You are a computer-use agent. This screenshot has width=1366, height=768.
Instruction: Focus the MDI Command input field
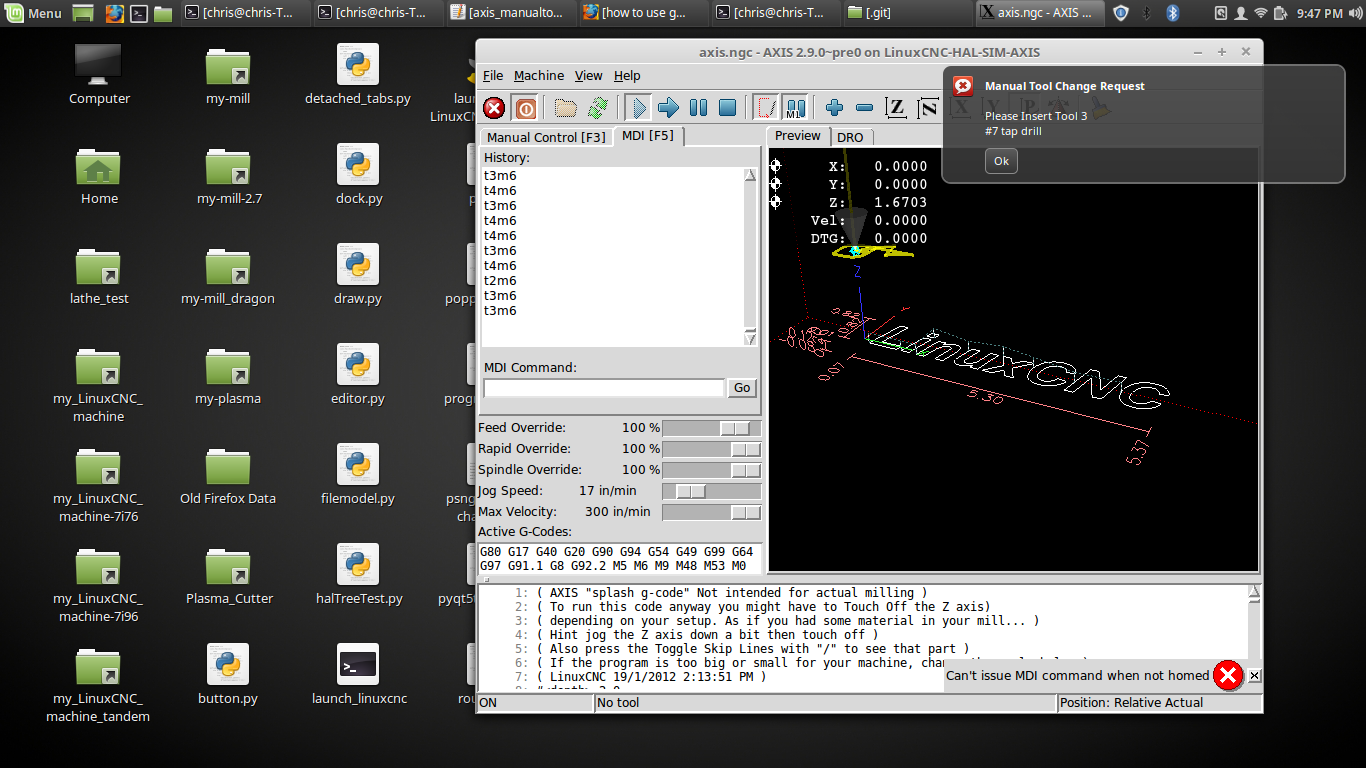pyautogui.click(x=604, y=388)
